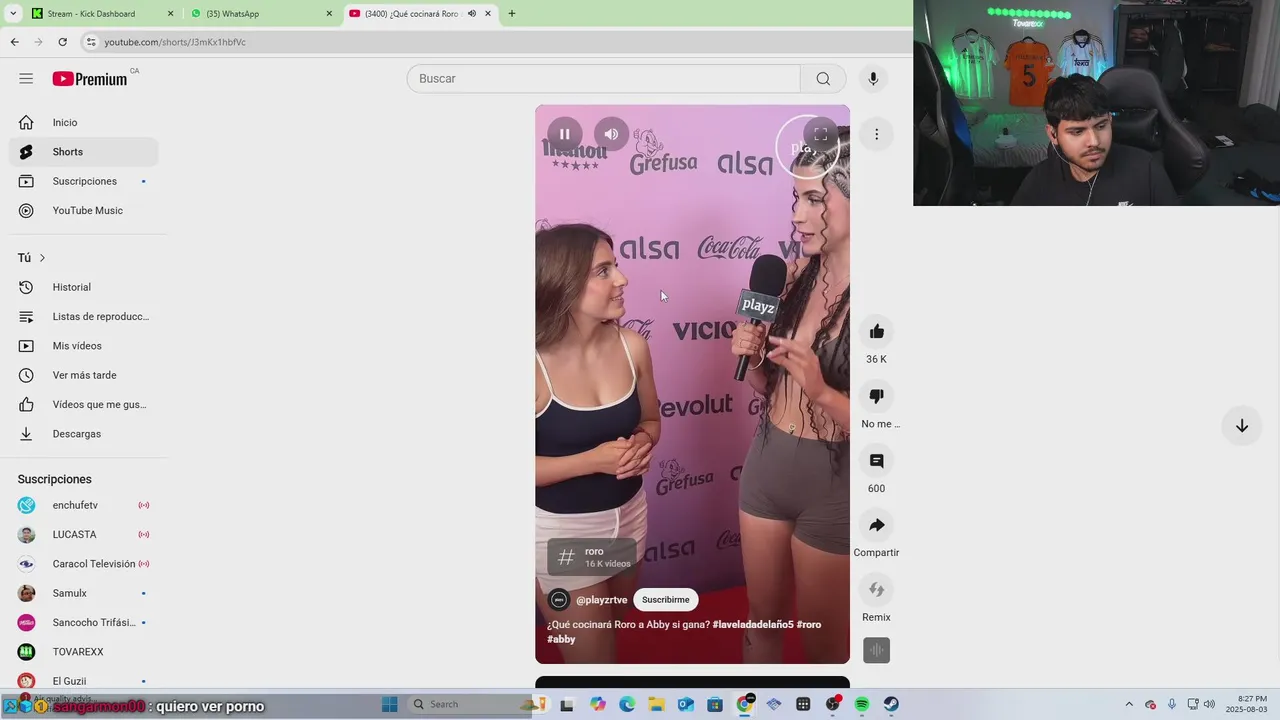Image resolution: width=1280 pixels, height=720 pixels.
Task: Open the roro hashtag card
Action: click(592, 557)
